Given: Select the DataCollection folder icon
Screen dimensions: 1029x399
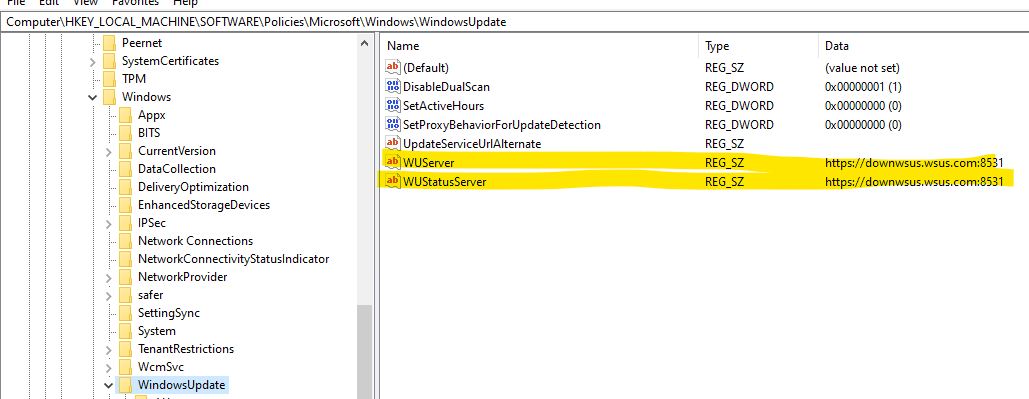Looking at the screenshot, I should tap(126, 169).
